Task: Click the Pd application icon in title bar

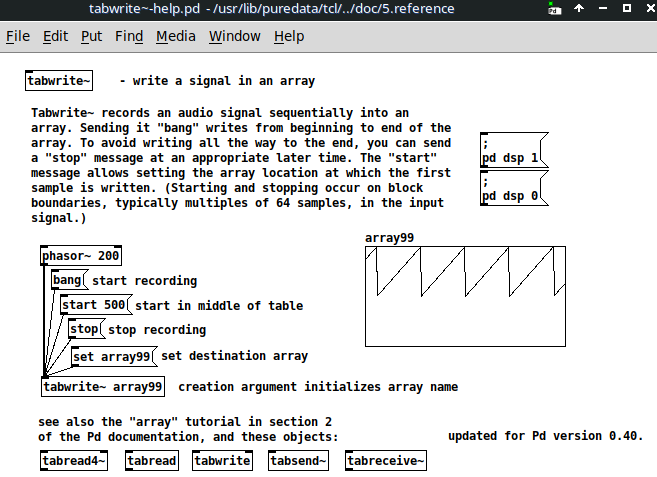Action: pos(555,9)
